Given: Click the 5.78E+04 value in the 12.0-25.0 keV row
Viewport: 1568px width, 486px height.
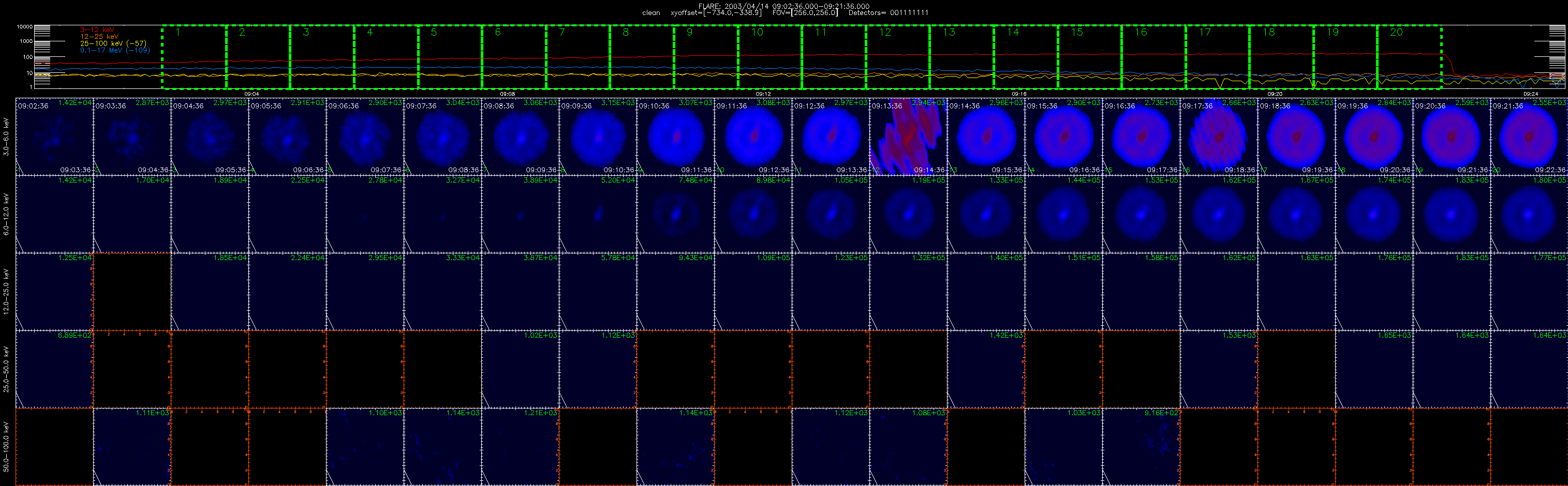Looking at the screenshot, I should pos(618,258).
